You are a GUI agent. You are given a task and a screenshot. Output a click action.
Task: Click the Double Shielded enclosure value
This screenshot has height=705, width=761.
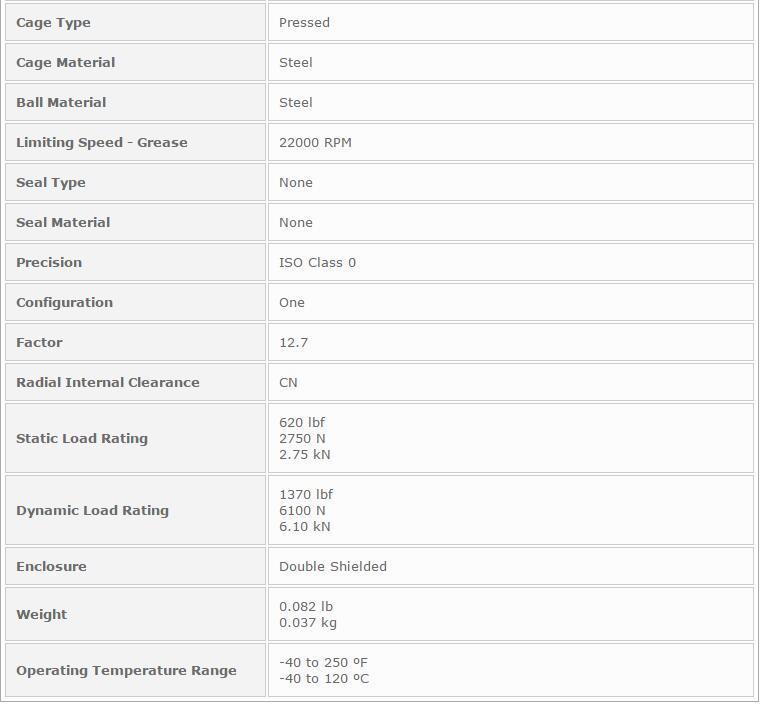click(x=333, y=566)
